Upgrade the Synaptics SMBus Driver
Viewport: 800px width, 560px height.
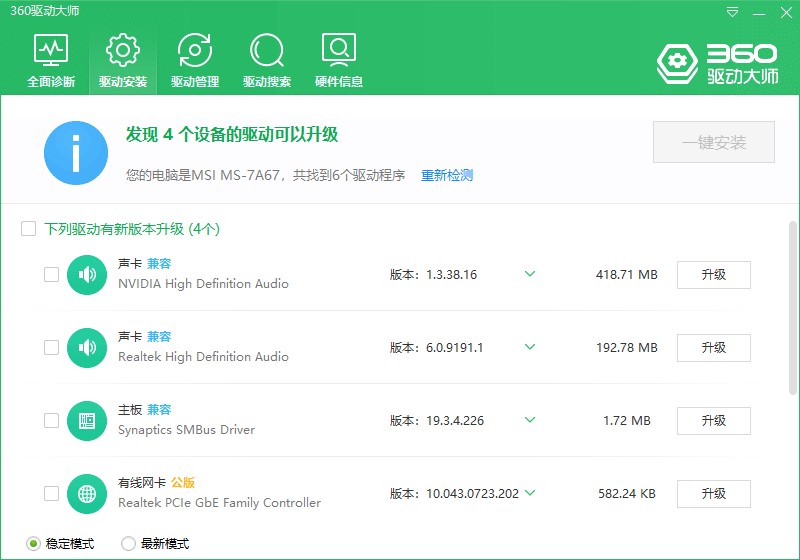point(714,421)
